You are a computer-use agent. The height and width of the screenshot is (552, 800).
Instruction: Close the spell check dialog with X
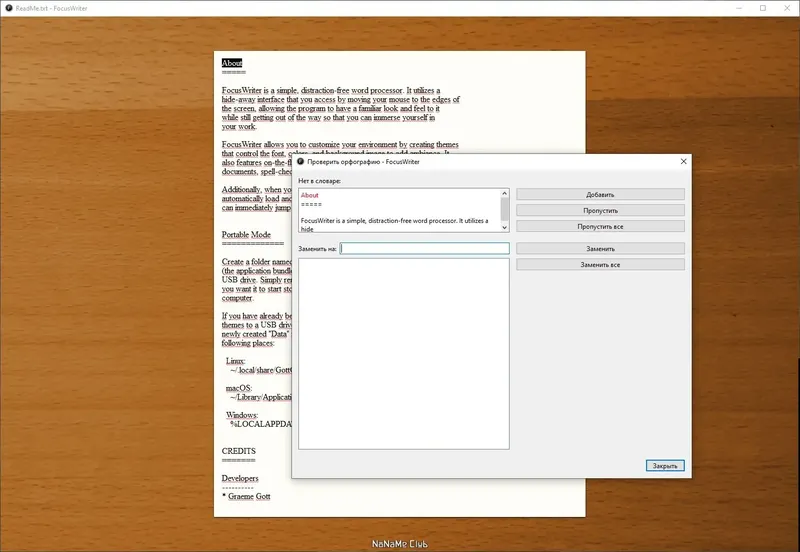[x=683, y=161]
